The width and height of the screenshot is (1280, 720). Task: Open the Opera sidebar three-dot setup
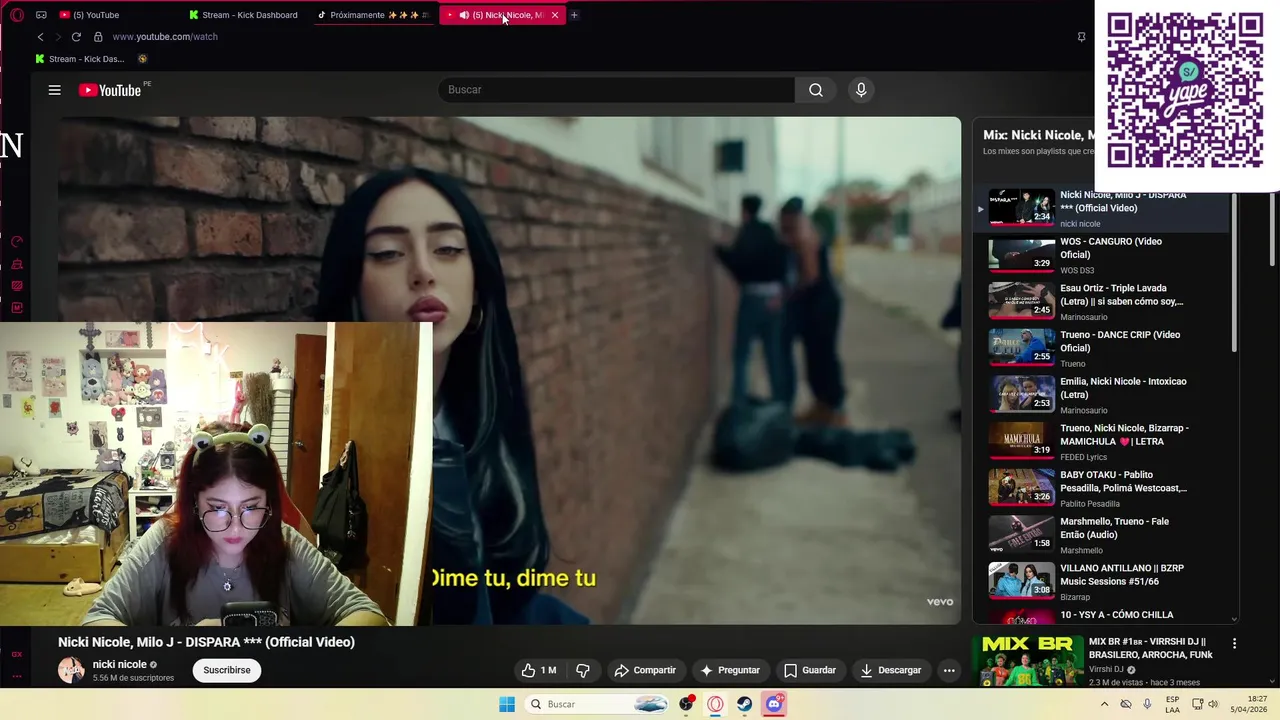(17, 676)
